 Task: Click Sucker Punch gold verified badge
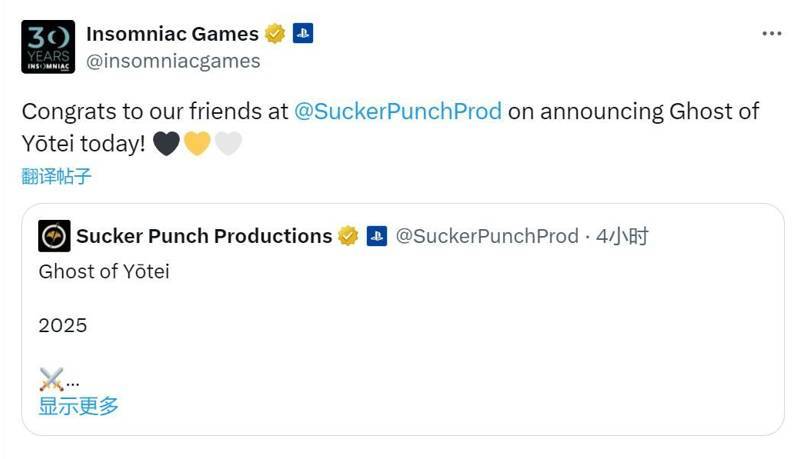348,236
